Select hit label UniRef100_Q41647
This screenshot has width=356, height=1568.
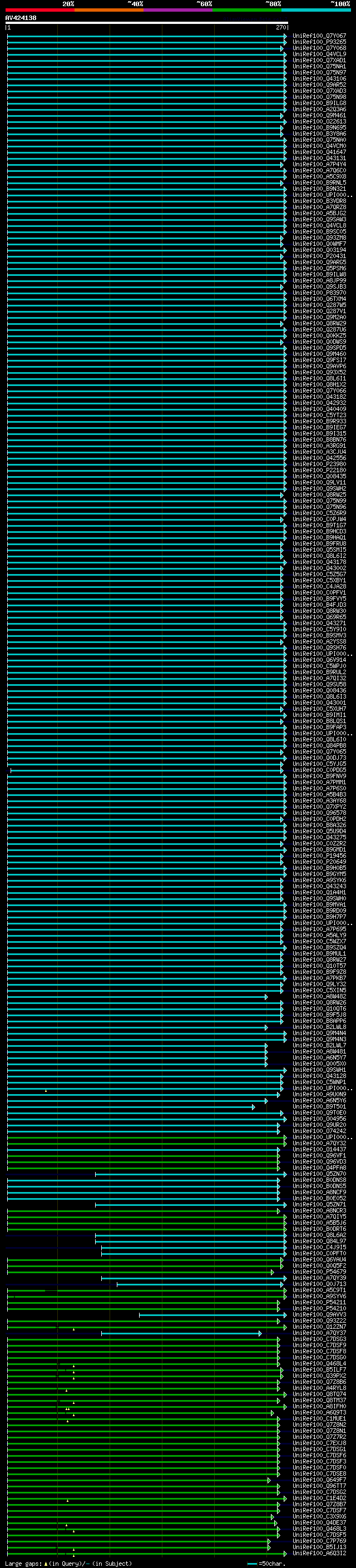click(319, 152)
